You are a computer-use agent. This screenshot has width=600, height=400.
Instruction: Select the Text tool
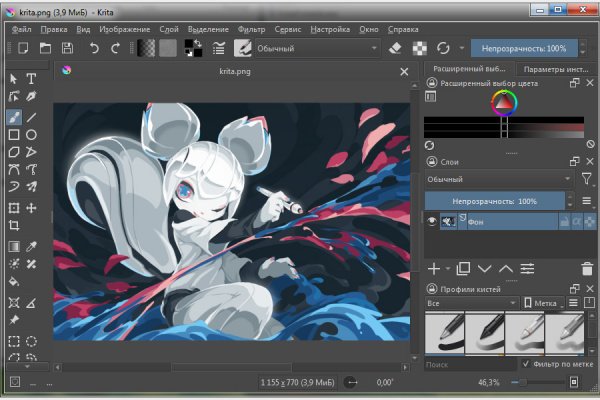[31, 79]
